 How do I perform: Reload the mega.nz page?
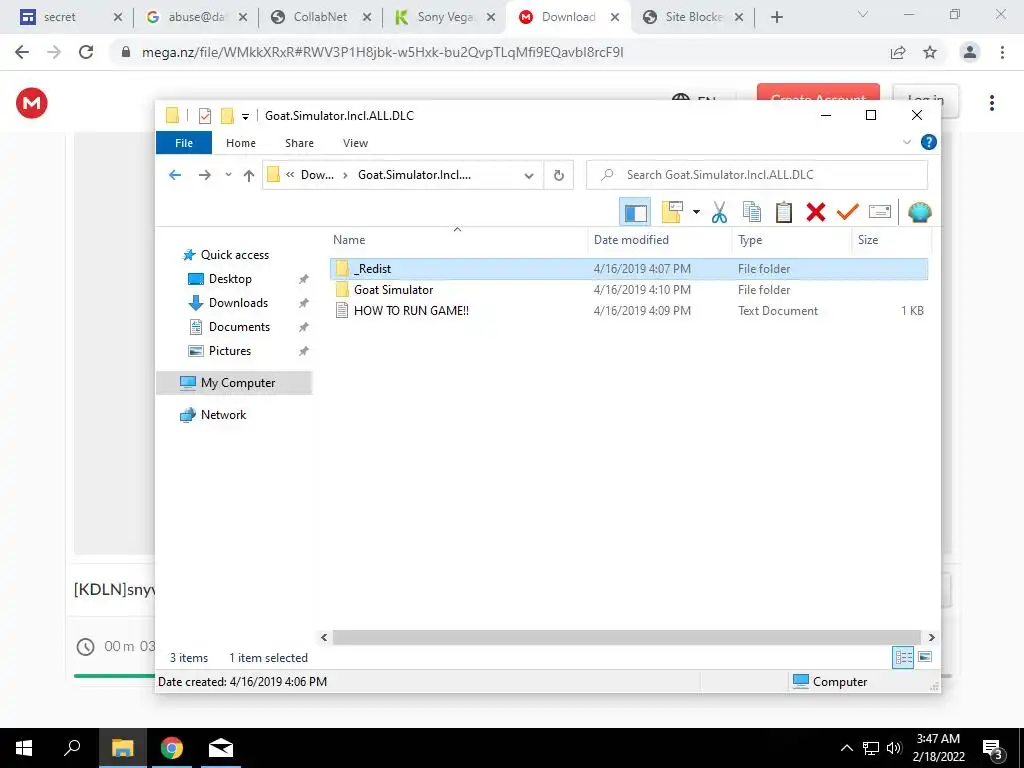coord(86,52)
